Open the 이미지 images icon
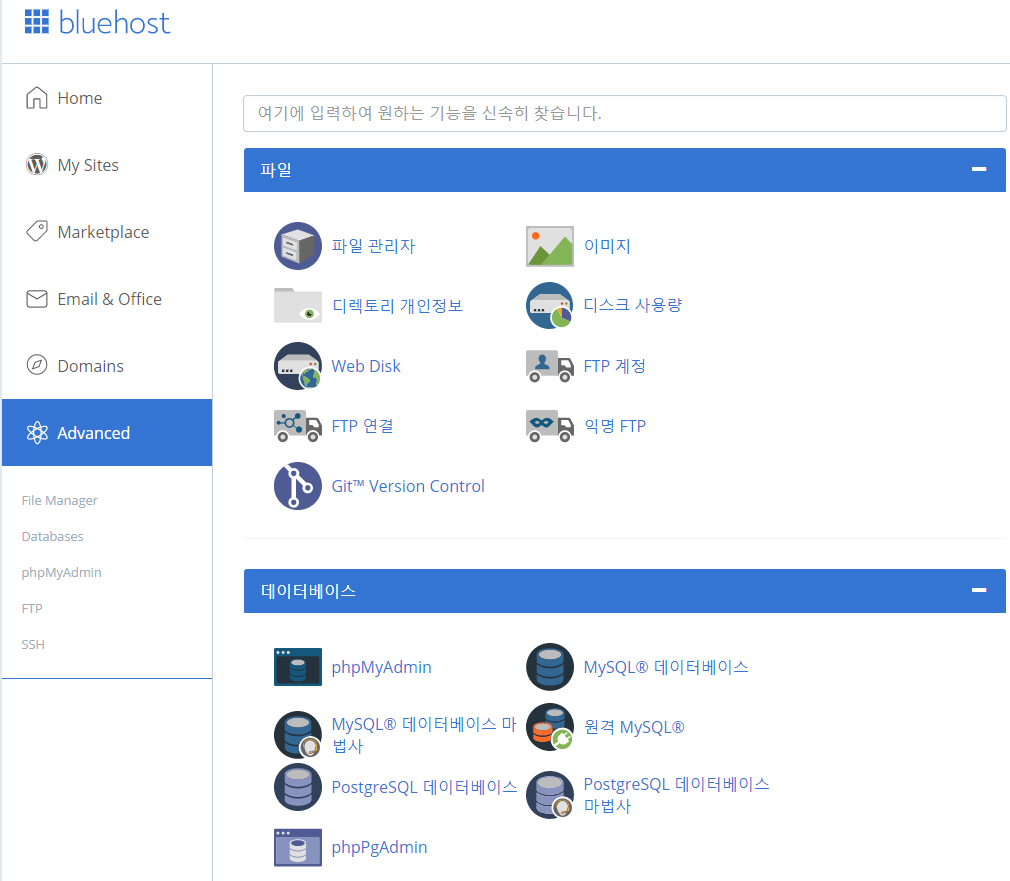 click(x=549, y=246)
